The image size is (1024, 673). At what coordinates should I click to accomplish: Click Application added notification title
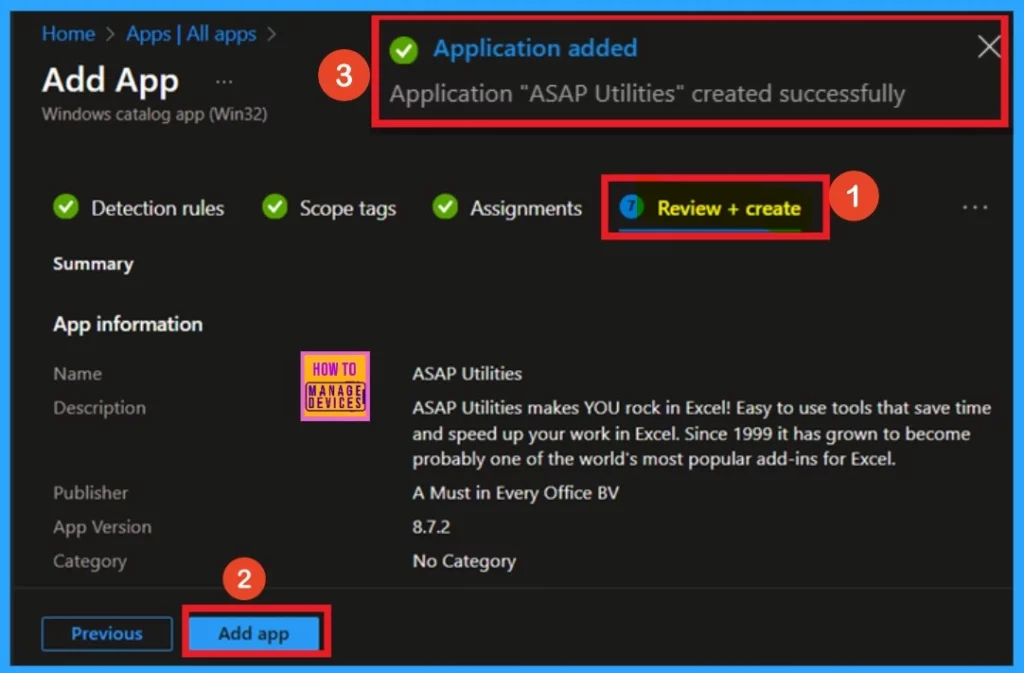click(535, 48)
